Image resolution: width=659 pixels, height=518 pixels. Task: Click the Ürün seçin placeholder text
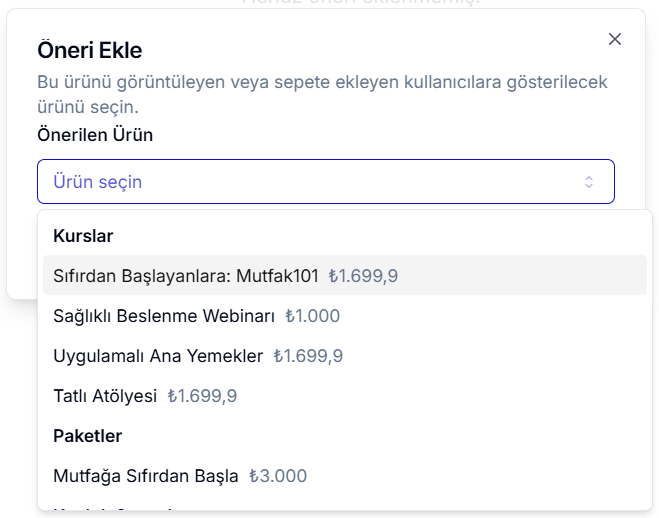click(98, 182)
